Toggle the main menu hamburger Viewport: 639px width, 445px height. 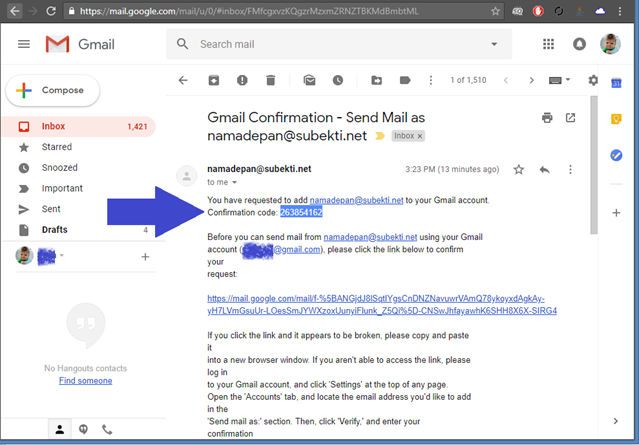pos(24,45)
